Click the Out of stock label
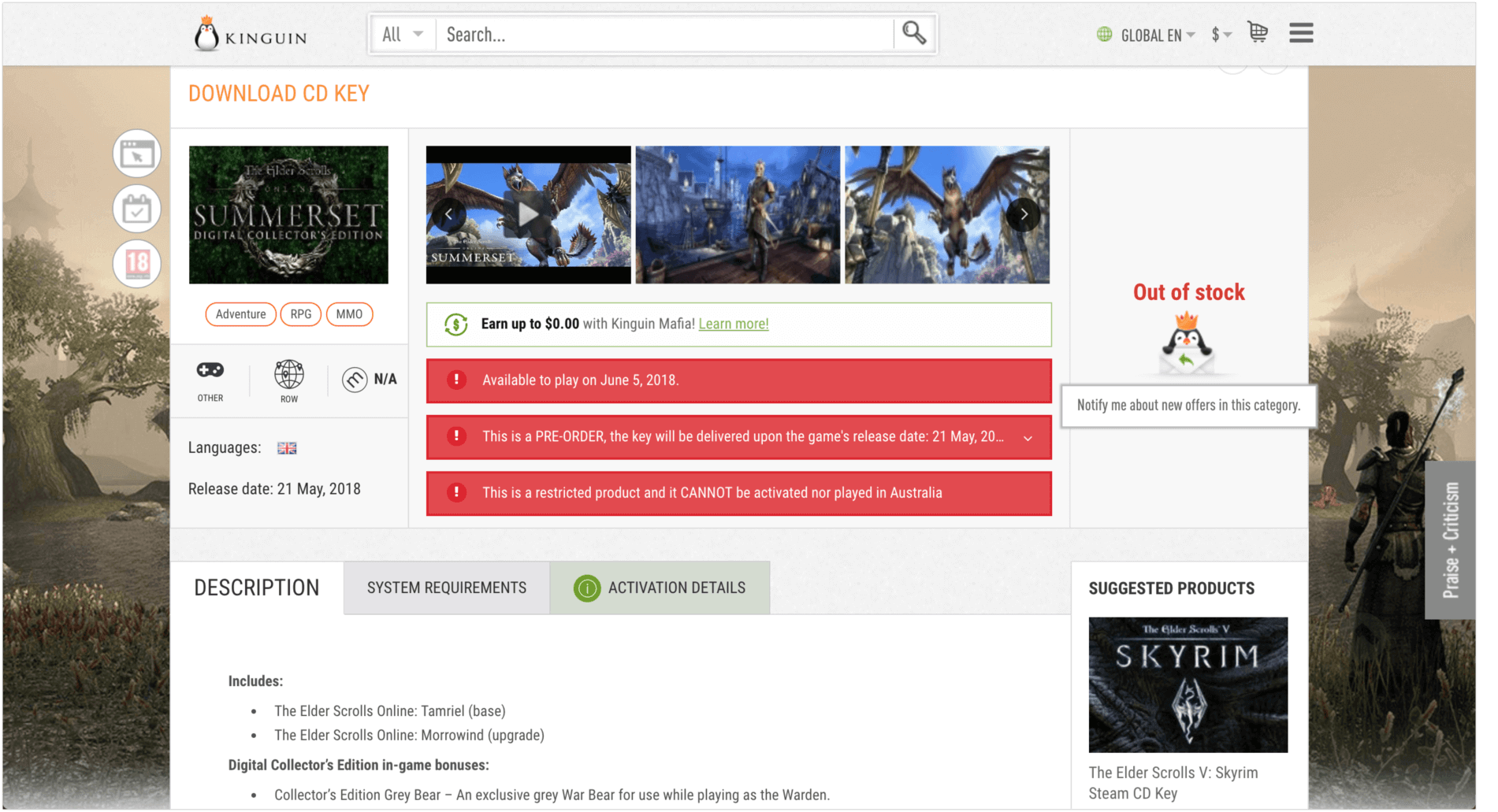 click(1189, 292)
